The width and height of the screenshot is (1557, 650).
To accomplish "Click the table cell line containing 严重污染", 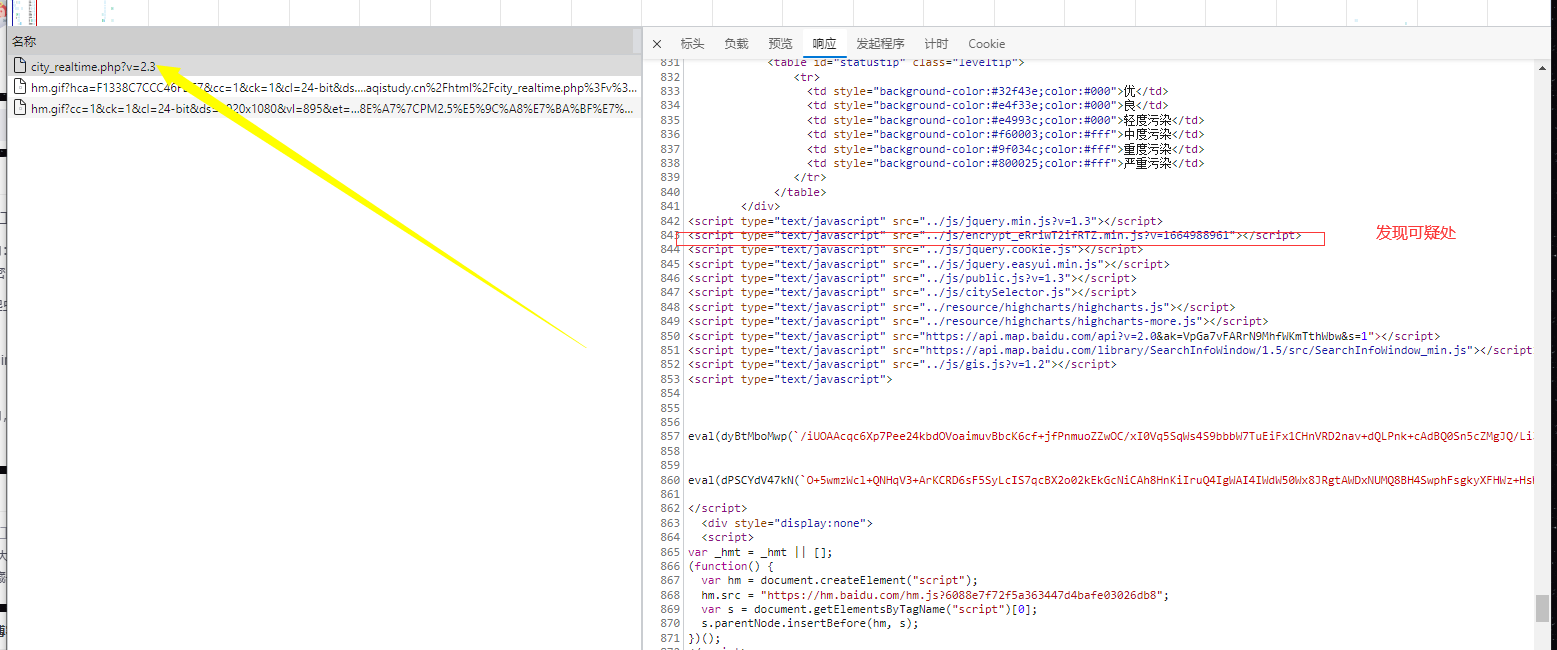I will (1006, 163).
